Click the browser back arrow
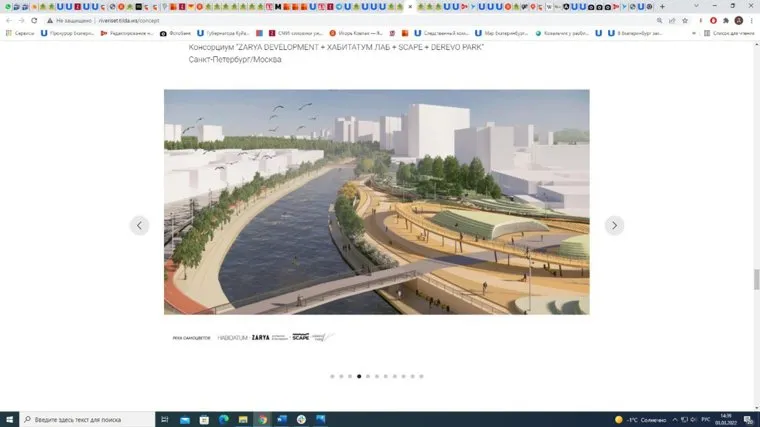This screenshot has height=427, width=760. 9,20
